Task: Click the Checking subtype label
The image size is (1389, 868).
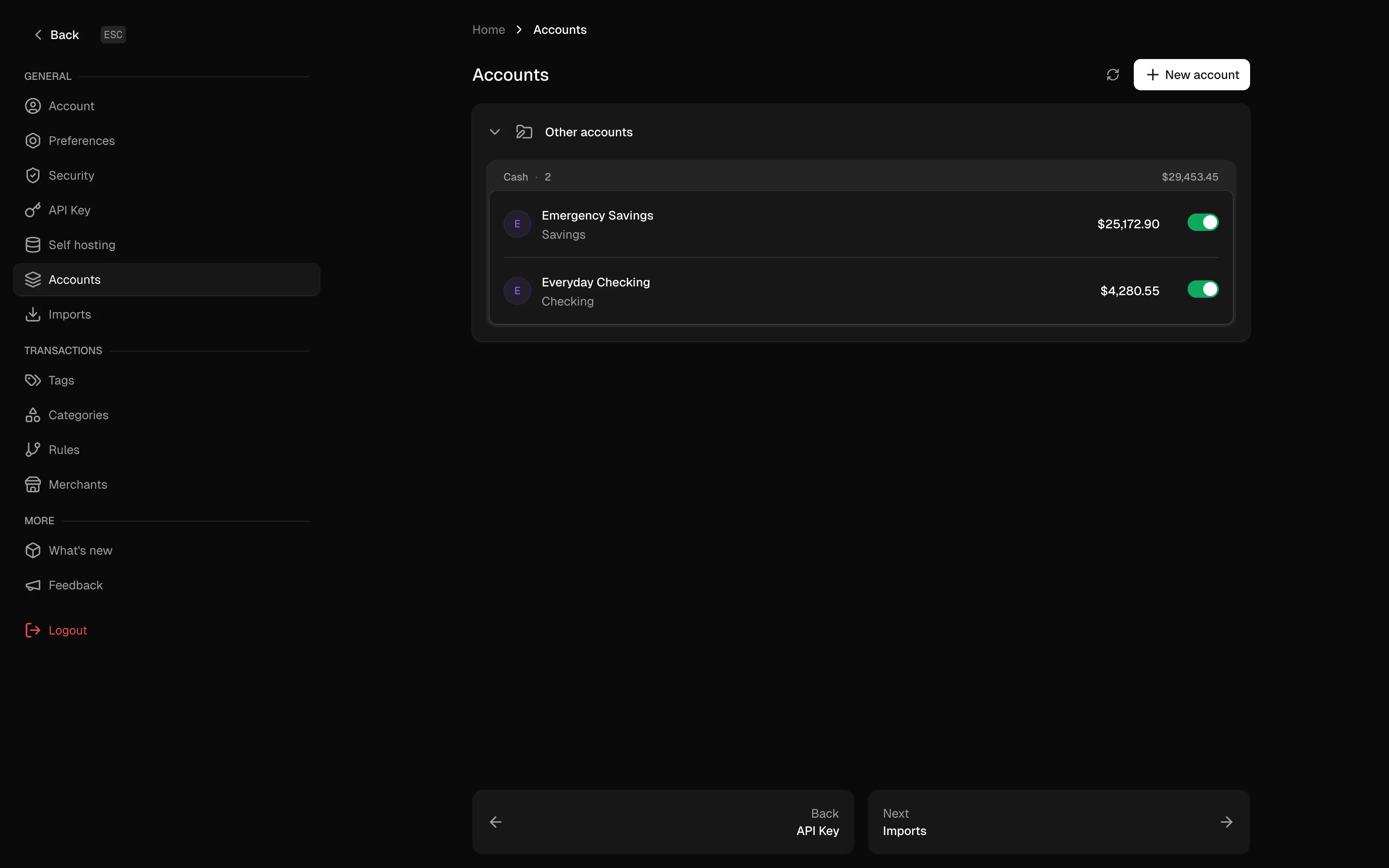Action: (568, 301)
